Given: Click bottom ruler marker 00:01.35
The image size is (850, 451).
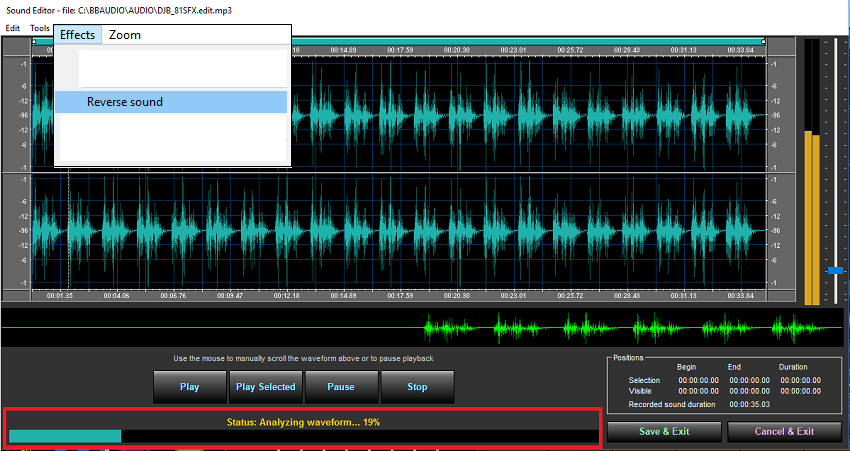Looking at the screenshot, I should [60, 296].
